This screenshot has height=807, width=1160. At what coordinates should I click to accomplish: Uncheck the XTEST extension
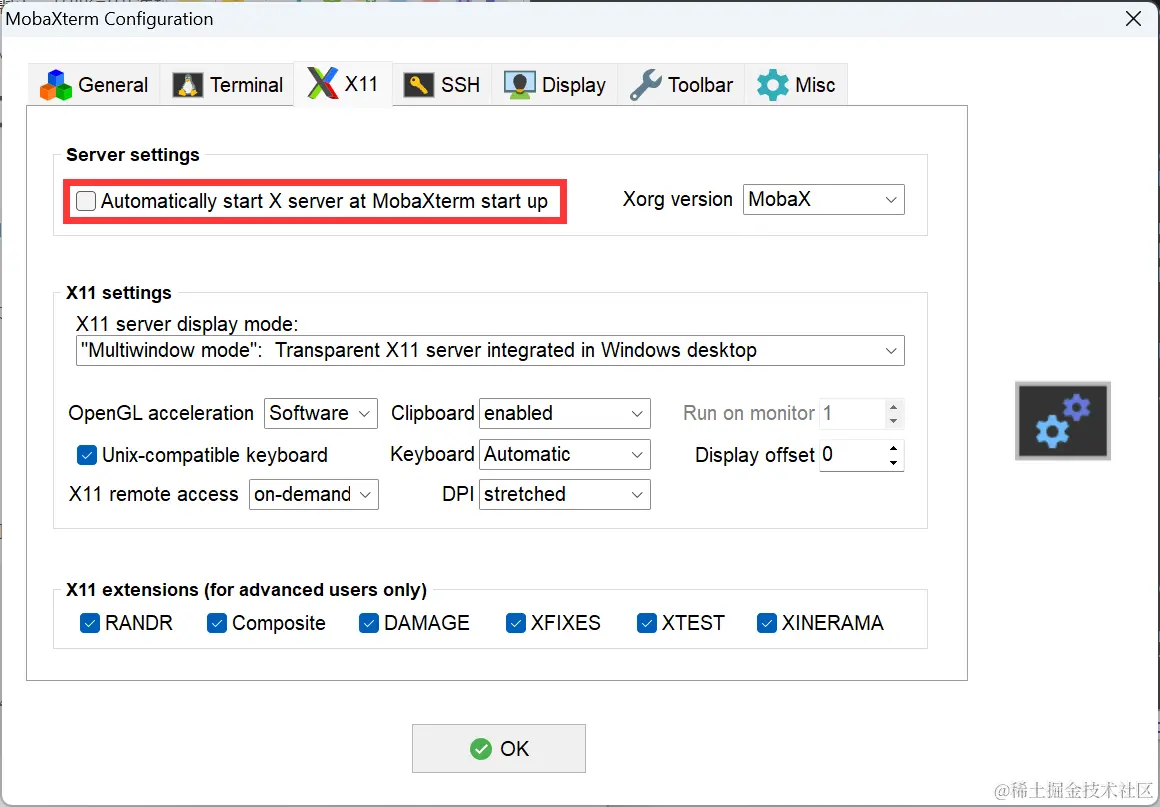coord(647,624)
